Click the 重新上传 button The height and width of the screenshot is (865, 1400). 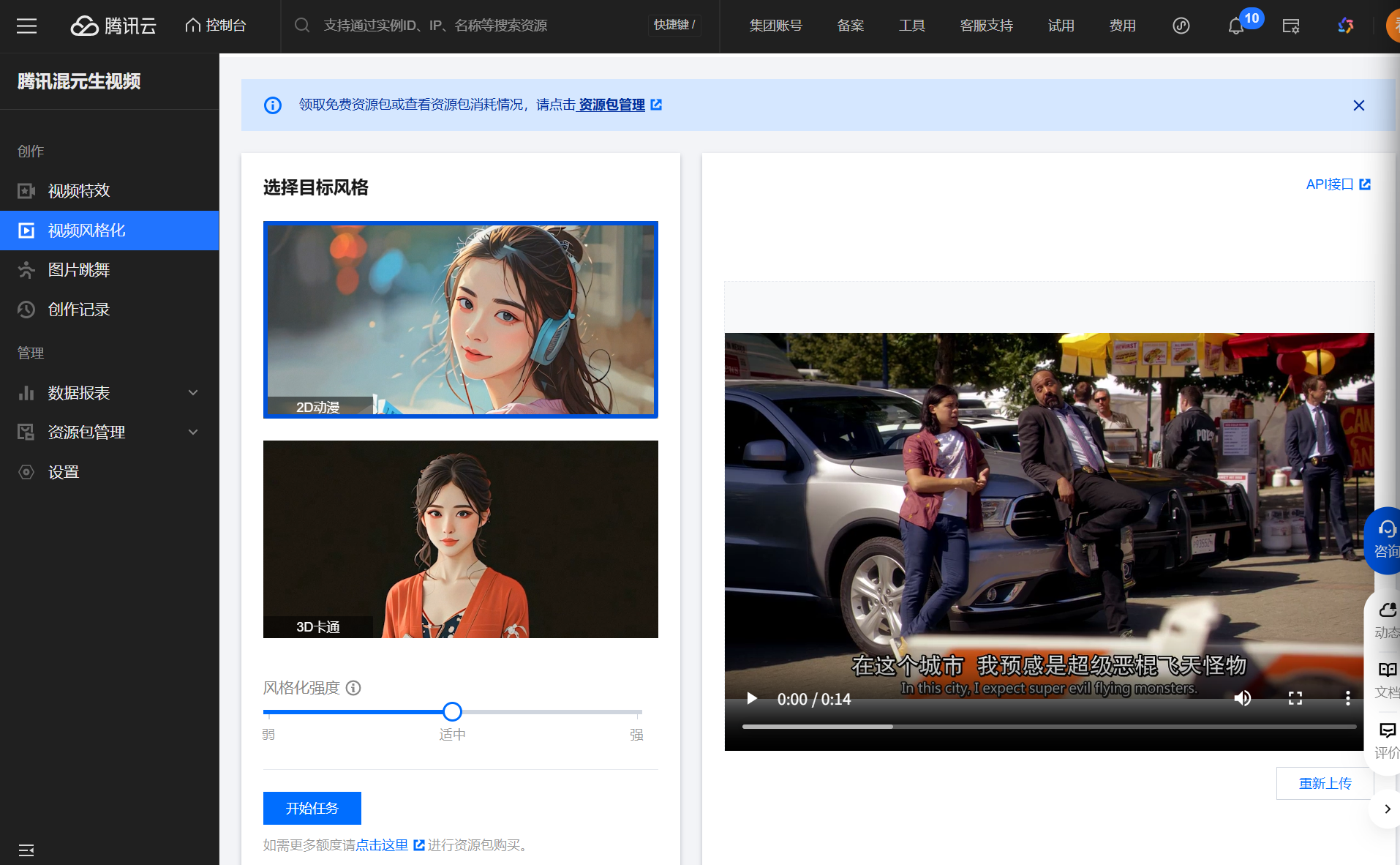click(x=1325, y=783)
